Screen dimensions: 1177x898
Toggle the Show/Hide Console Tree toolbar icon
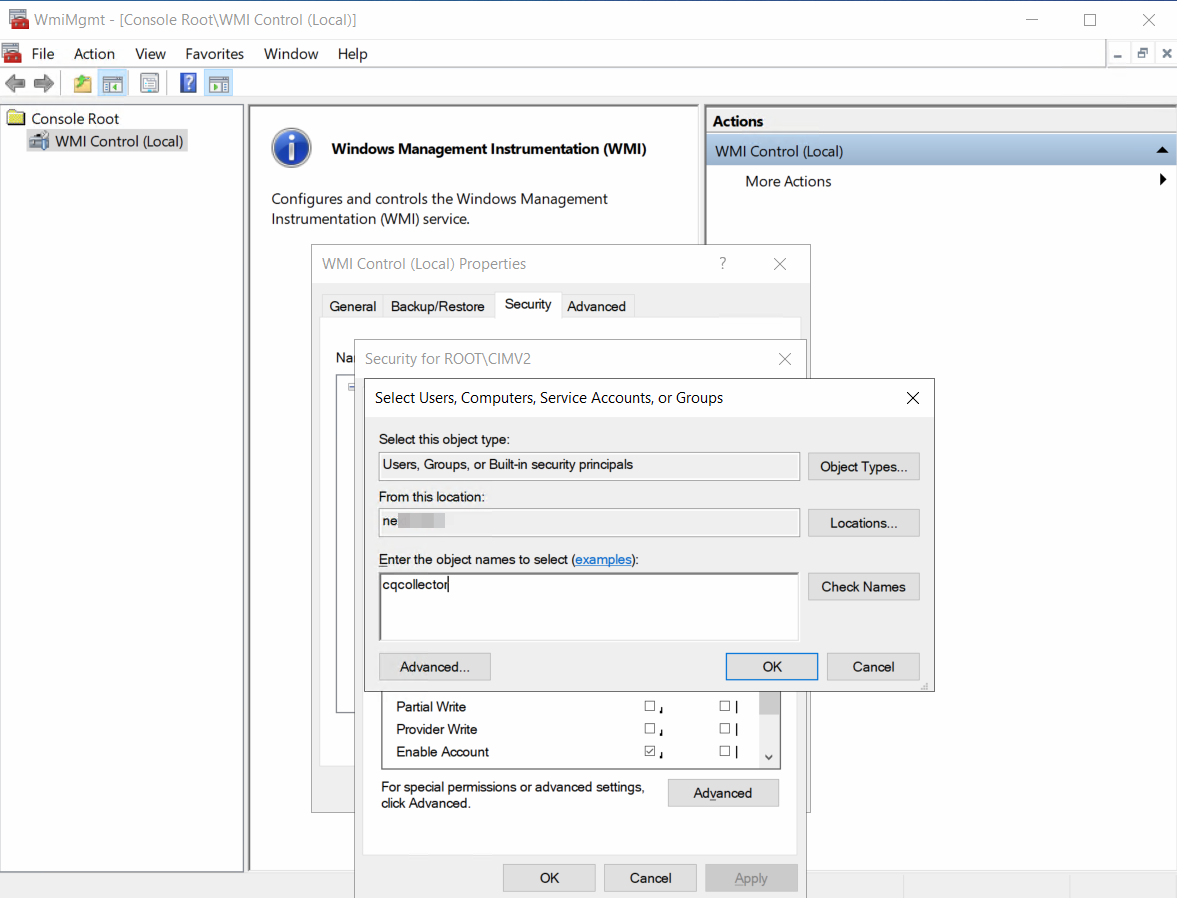113,83
